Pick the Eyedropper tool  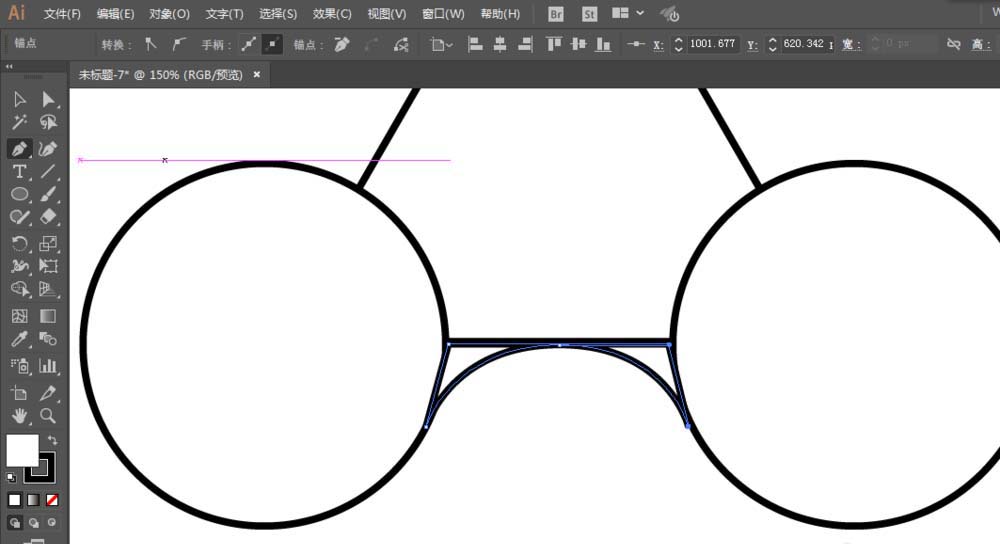pyautogui.click(x=20, y=339)
